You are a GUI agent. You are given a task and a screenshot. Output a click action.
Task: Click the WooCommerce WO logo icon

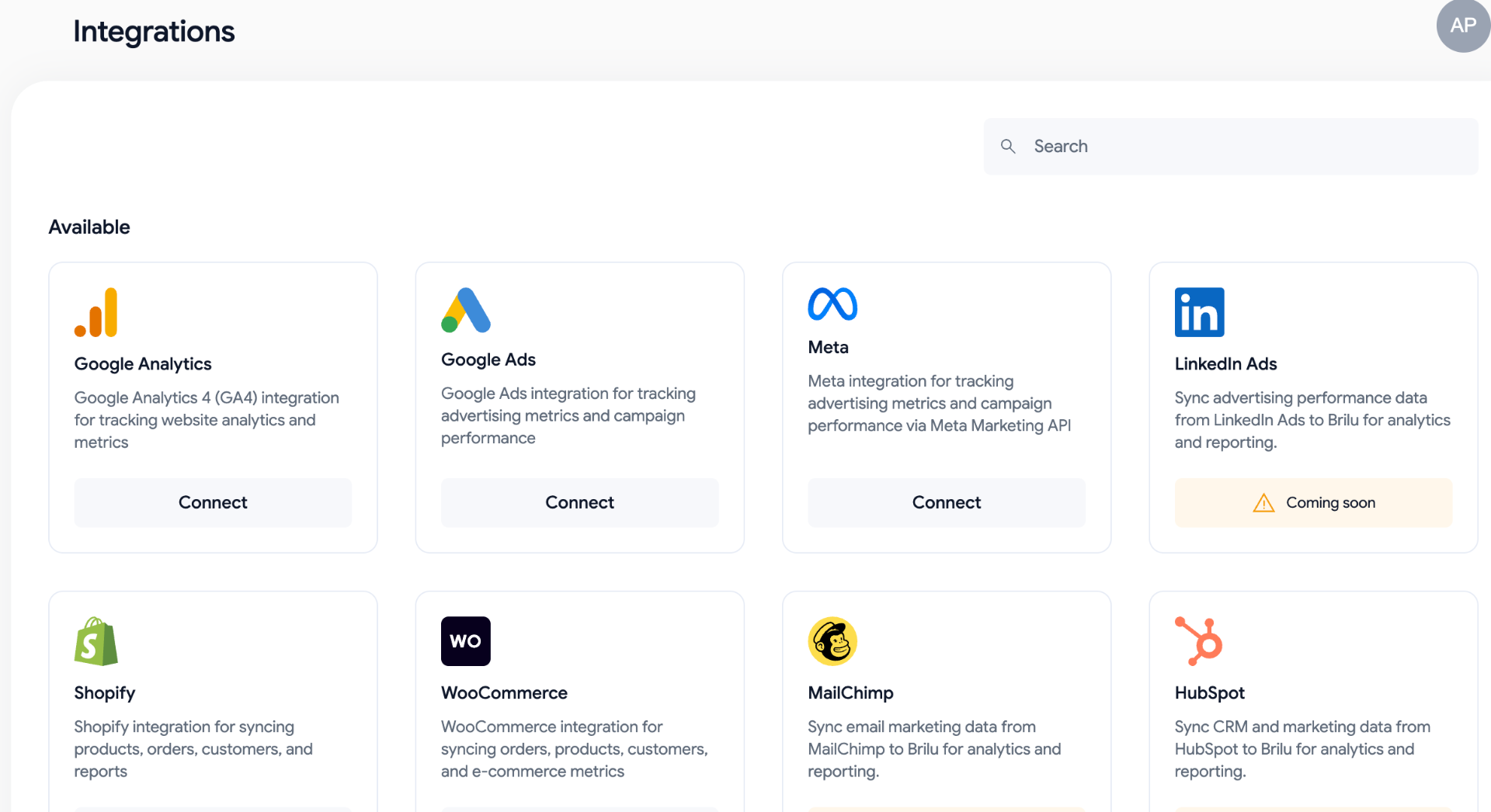466,641
